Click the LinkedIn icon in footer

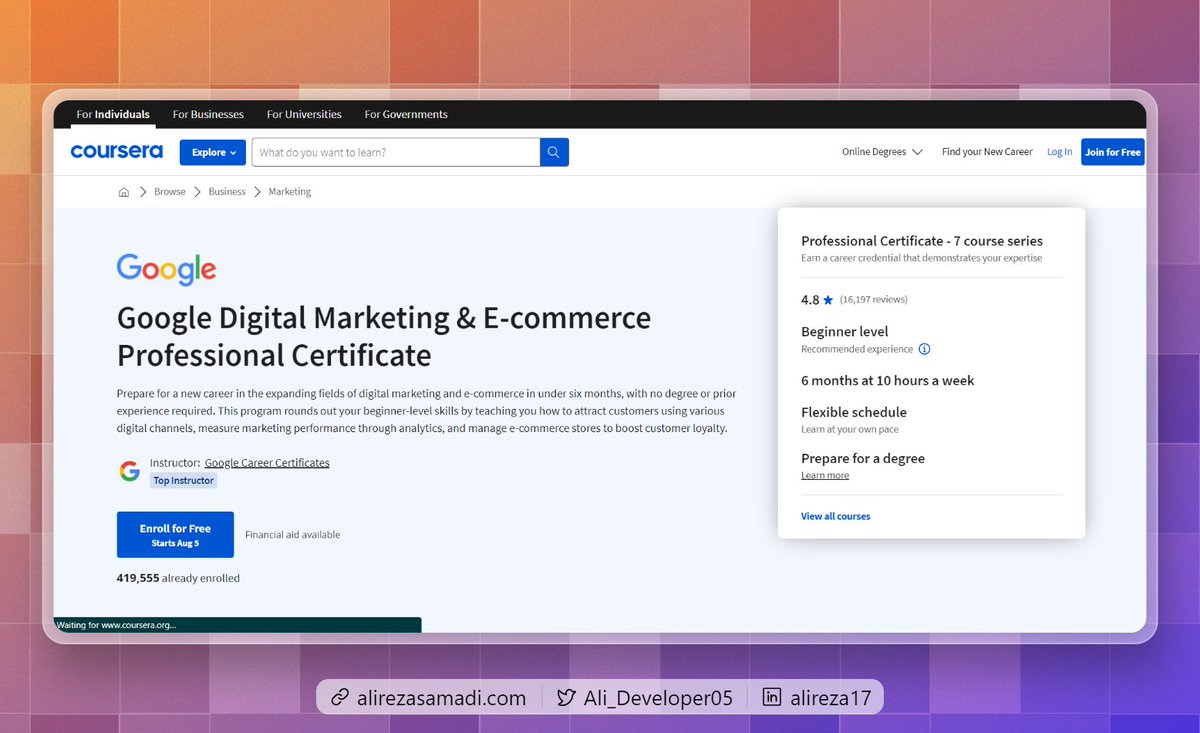point(772,698)
